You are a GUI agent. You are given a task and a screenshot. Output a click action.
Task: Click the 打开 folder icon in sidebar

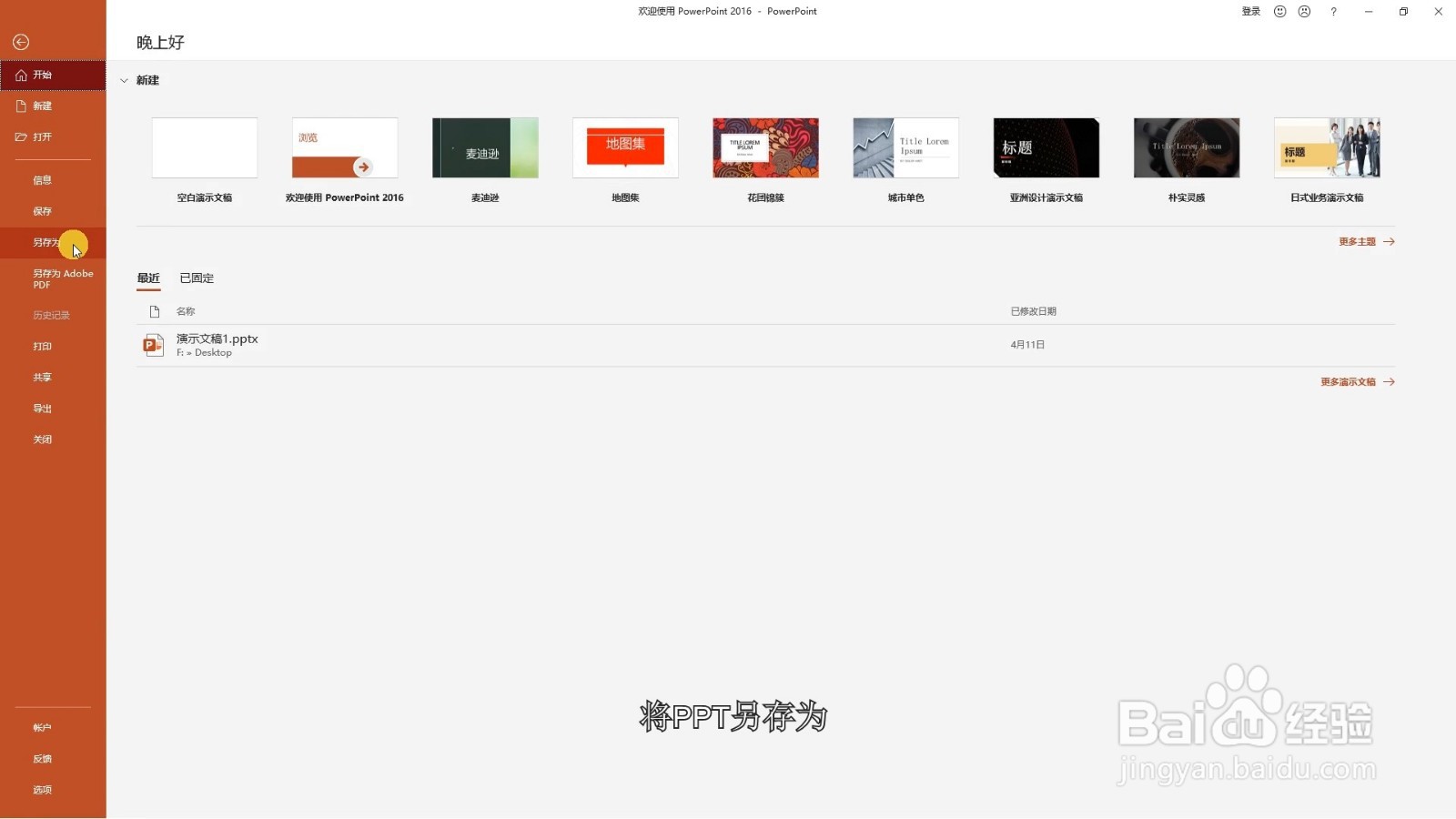(x=21, y=137)
